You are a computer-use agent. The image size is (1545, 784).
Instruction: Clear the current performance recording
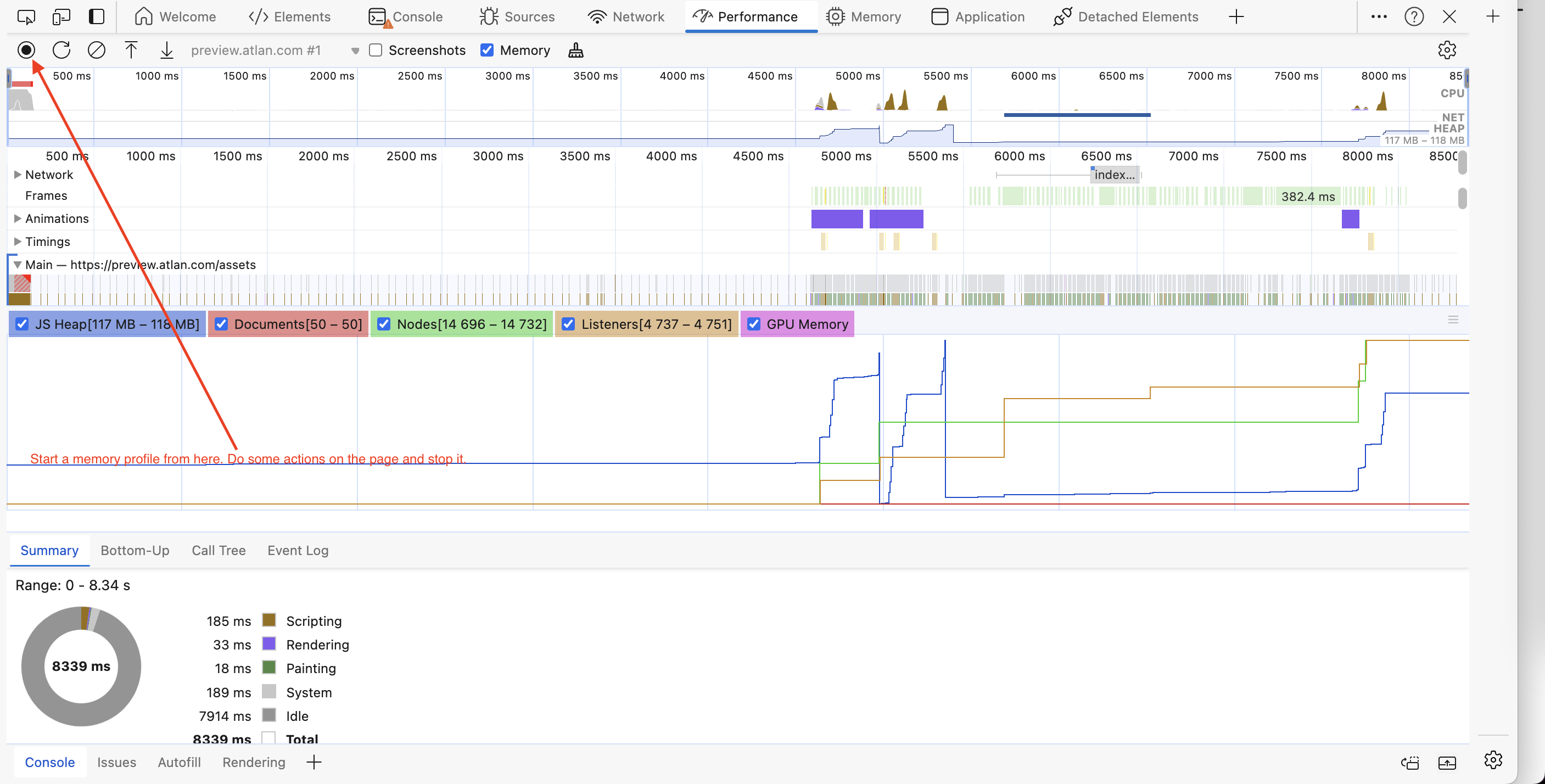(x=96, y=50)
